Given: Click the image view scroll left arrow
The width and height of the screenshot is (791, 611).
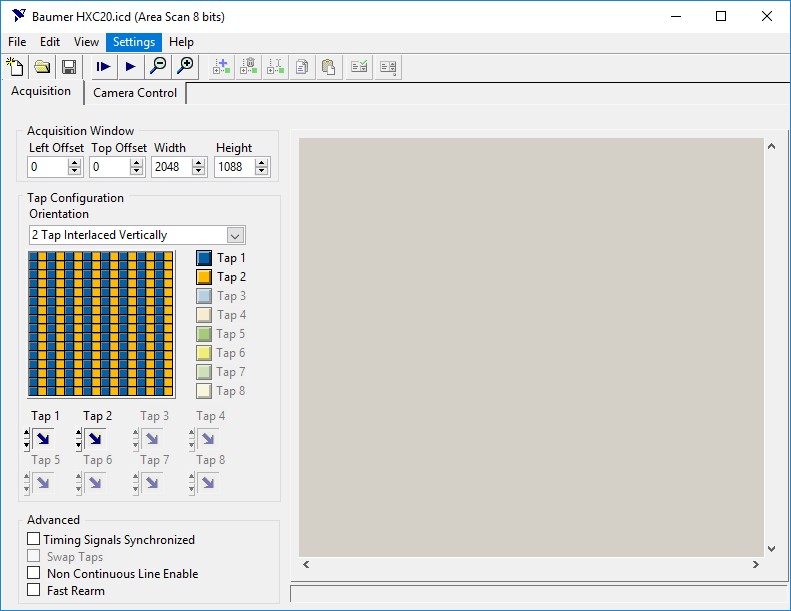Looking at the screenshot, I should pyautogui.click(x=306, y=565).
